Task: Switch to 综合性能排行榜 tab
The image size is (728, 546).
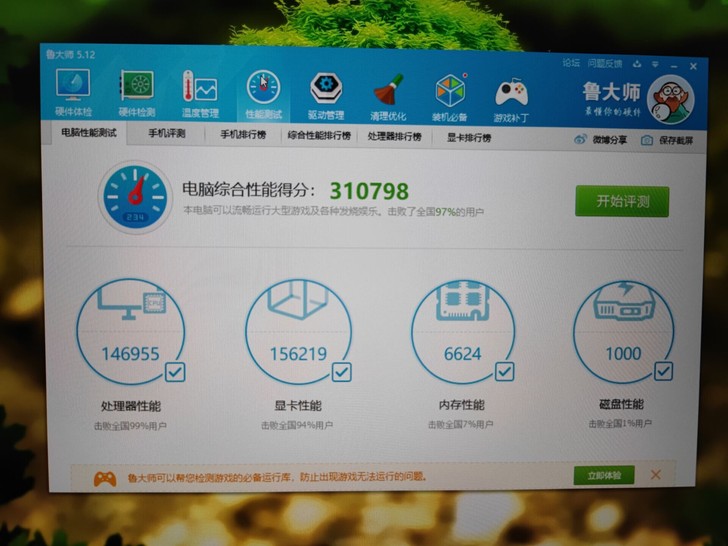Action: (x=319, y=136)
